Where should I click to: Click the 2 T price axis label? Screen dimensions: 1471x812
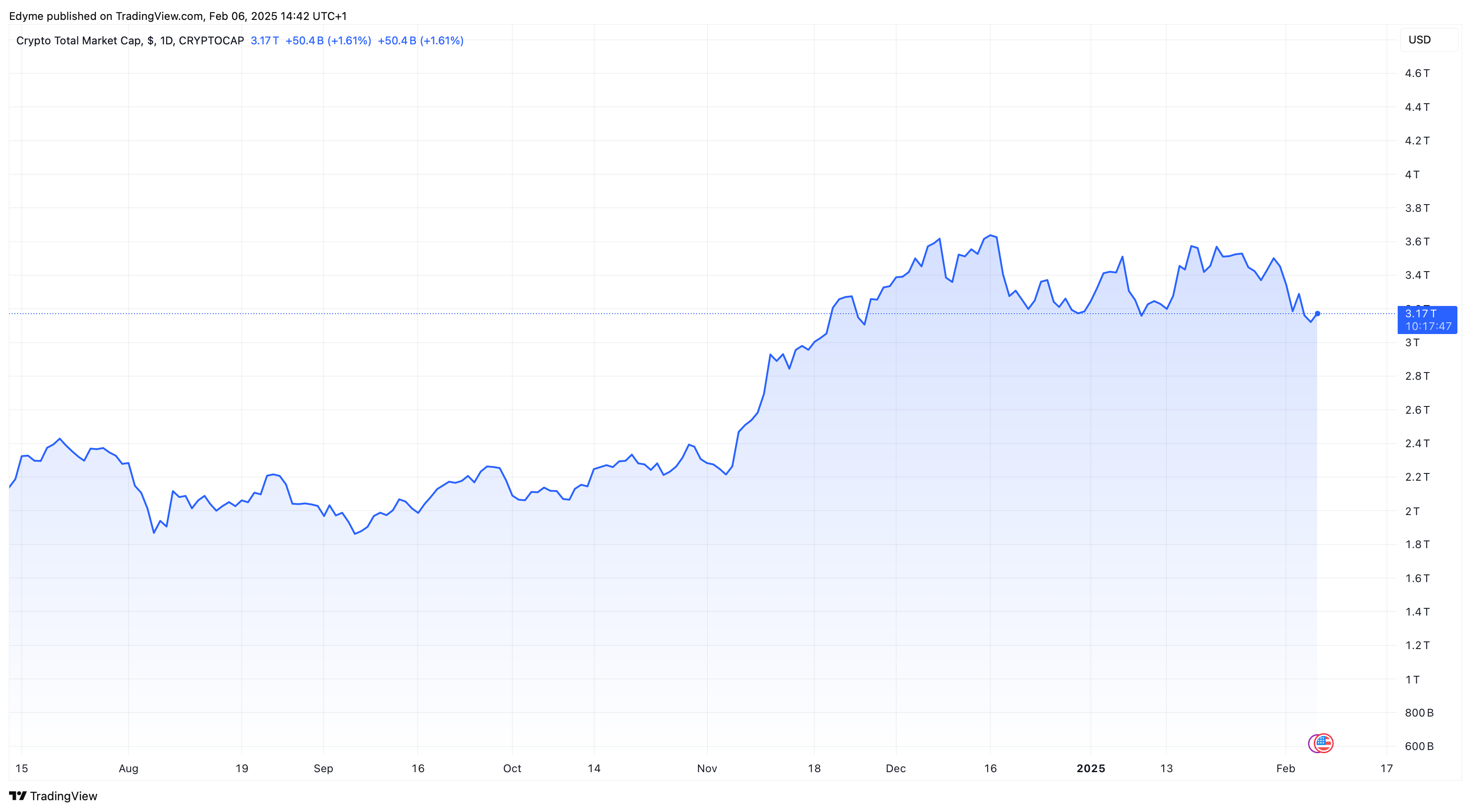tap(1412, 511)
